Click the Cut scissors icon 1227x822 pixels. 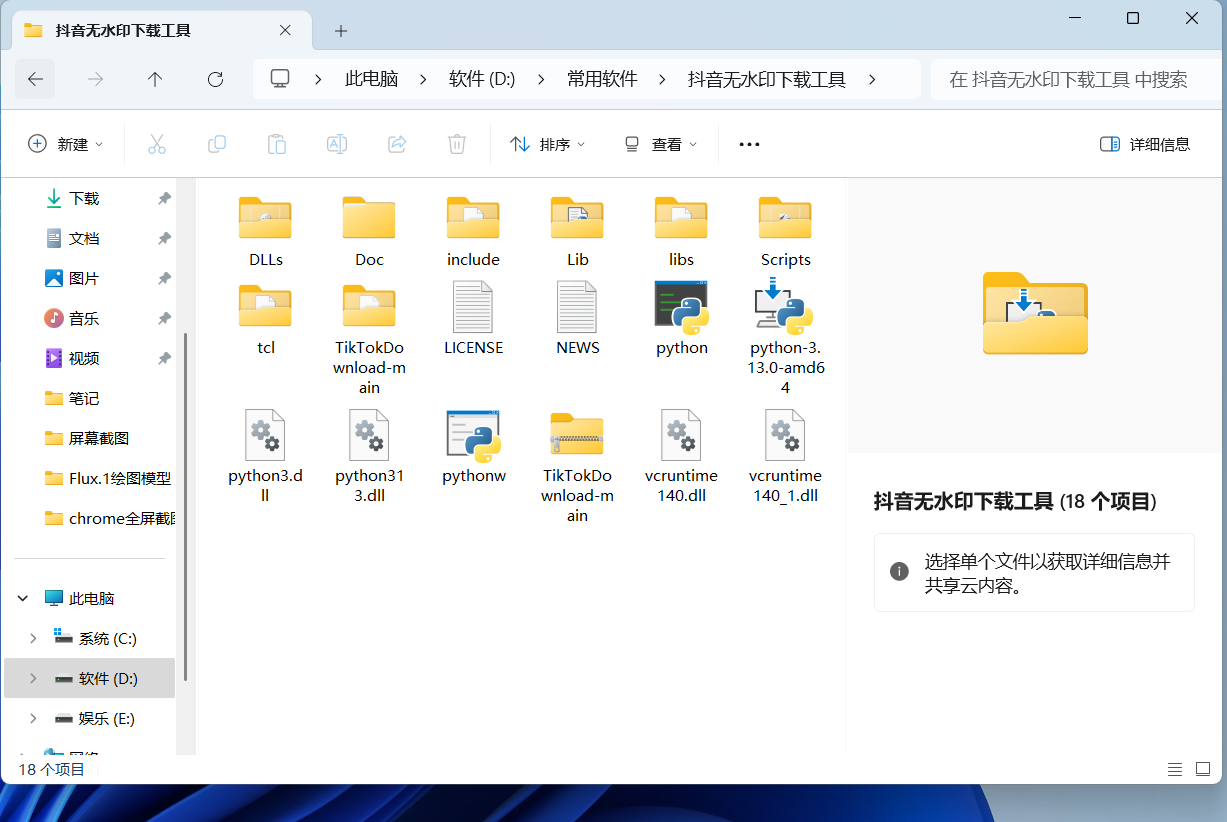(x=157, y=144)
